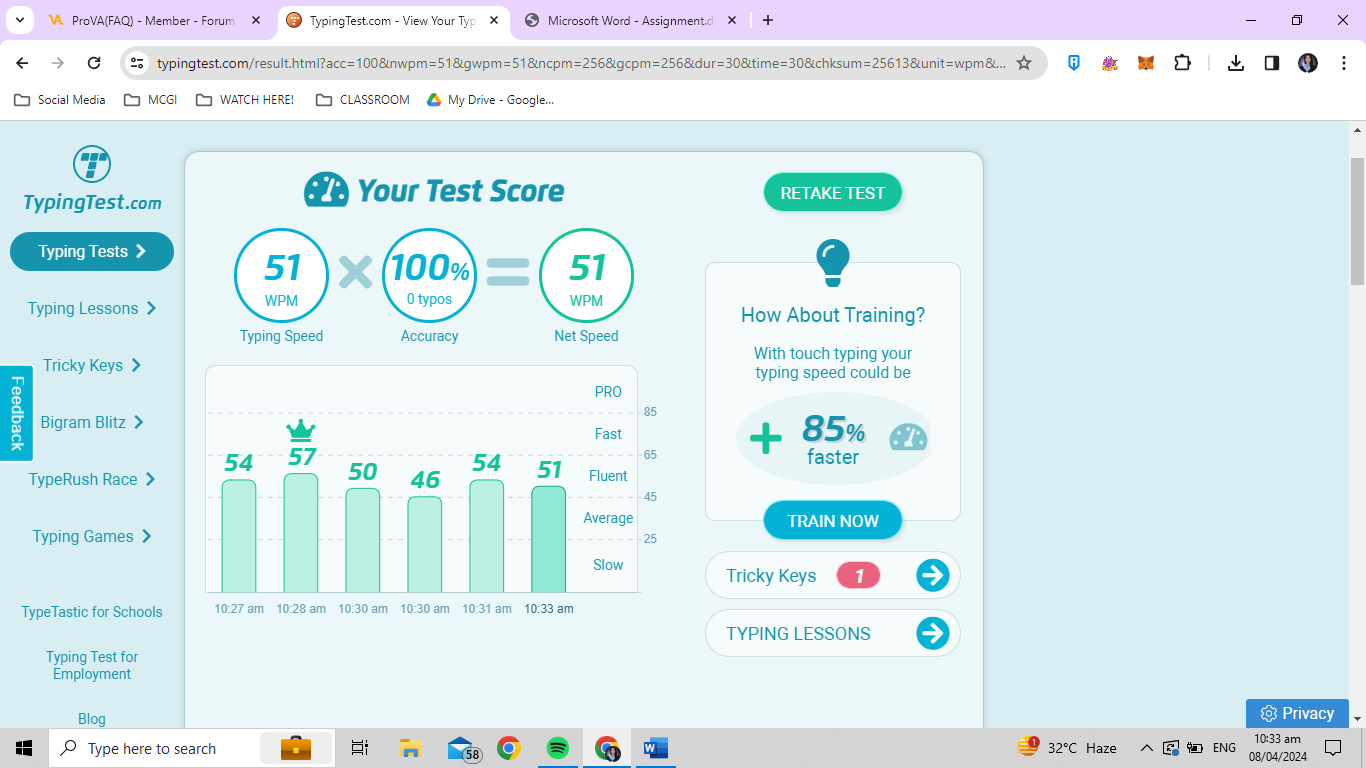The height and width of the screenshot is (768, 1366).
Task: Click the TypingTest.com logo in sidebar
Action: pos(92,180)
